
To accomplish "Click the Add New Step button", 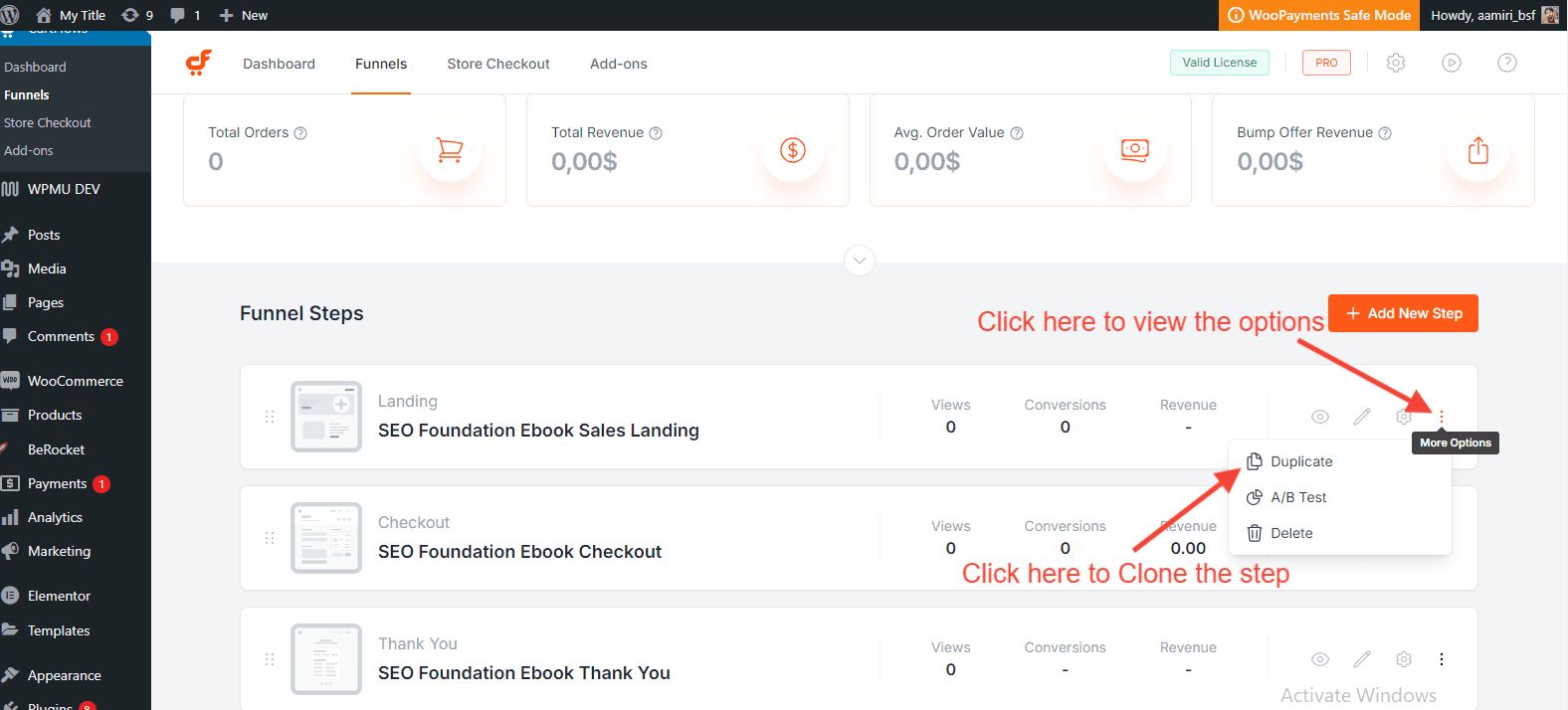I will tap(1403, 313).
